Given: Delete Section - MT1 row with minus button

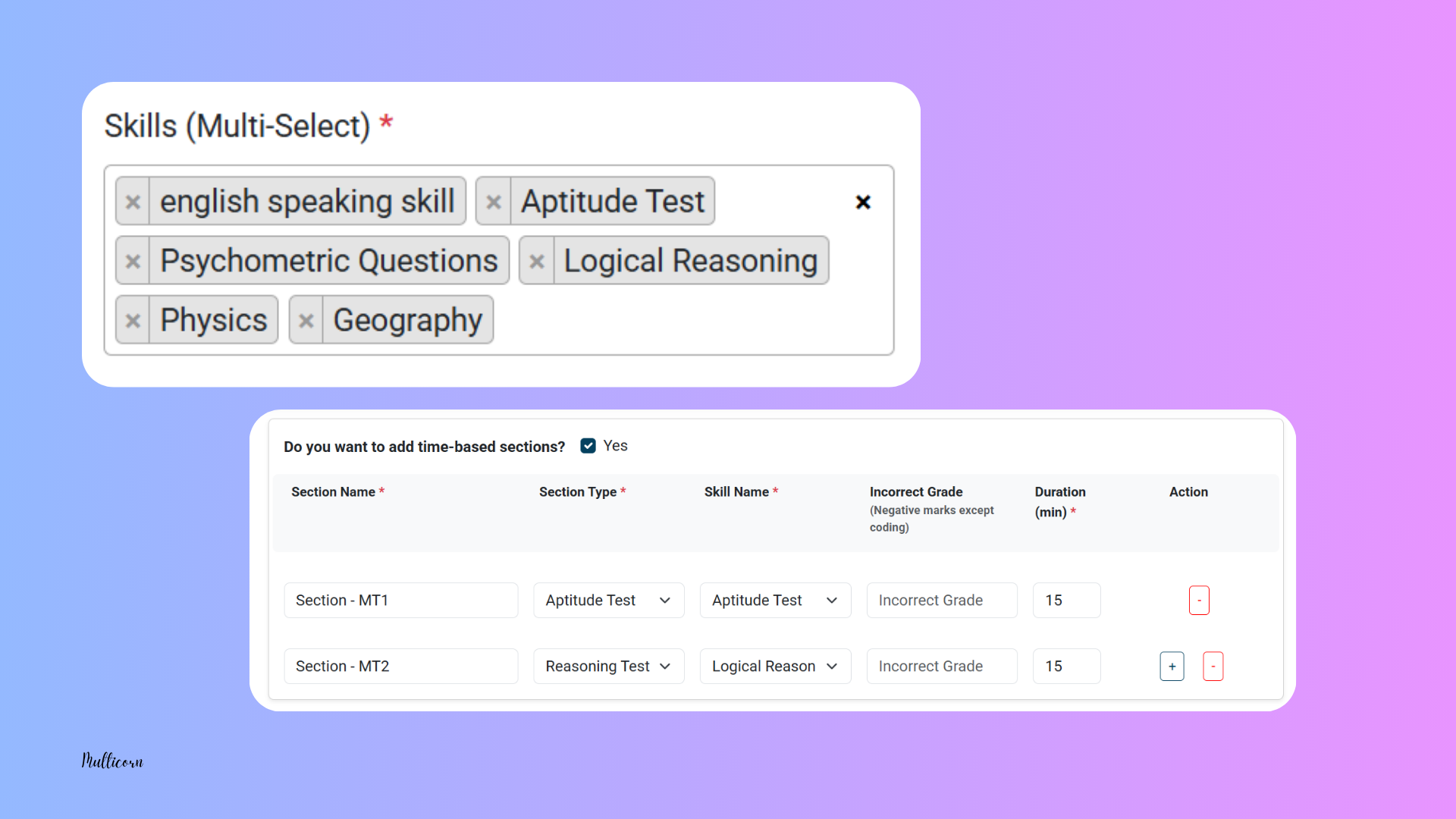Looking at the screenshot, I should click(1199, 601).
